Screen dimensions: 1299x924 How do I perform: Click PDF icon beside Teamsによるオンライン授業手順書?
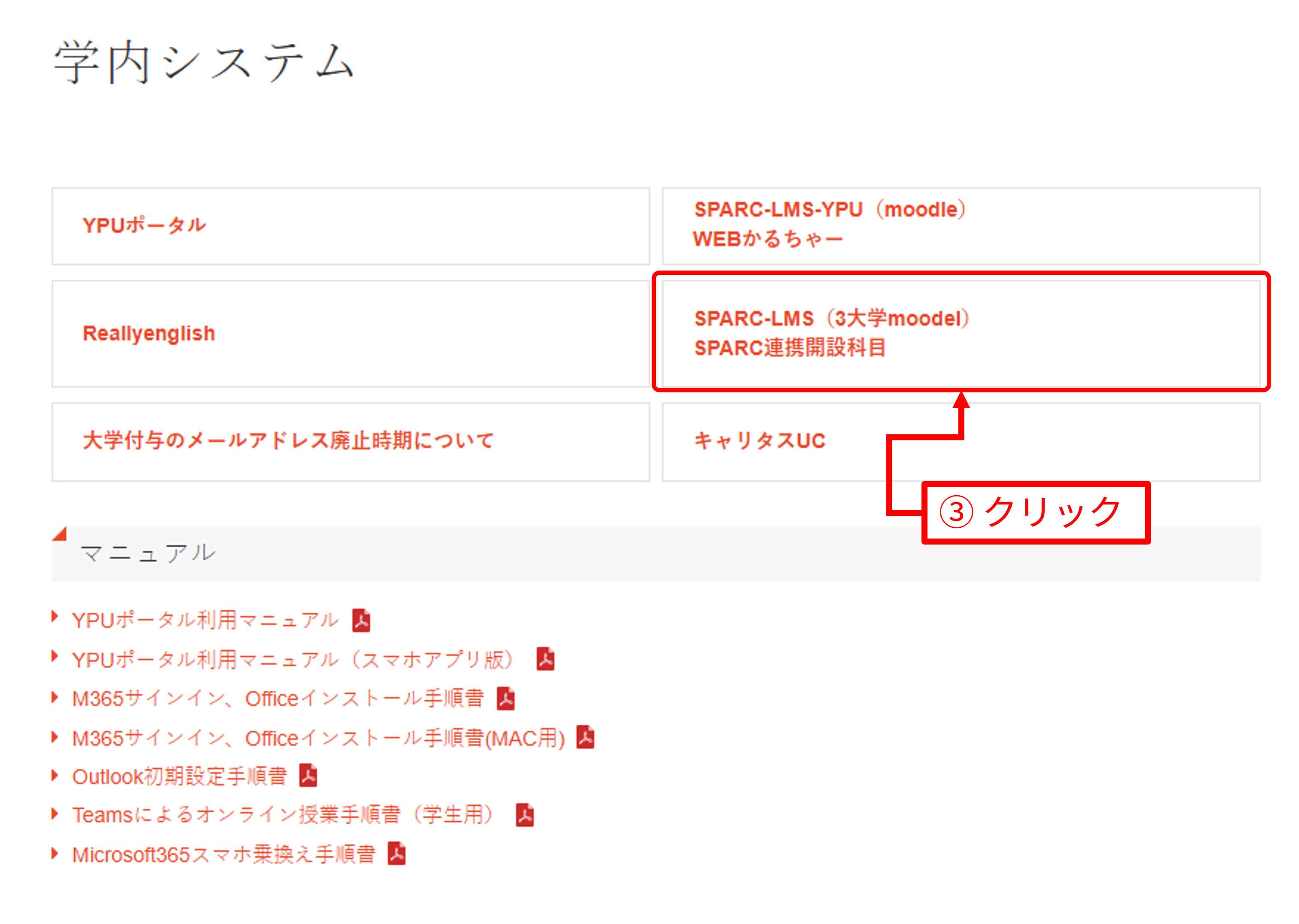click(x=525, y=815)
